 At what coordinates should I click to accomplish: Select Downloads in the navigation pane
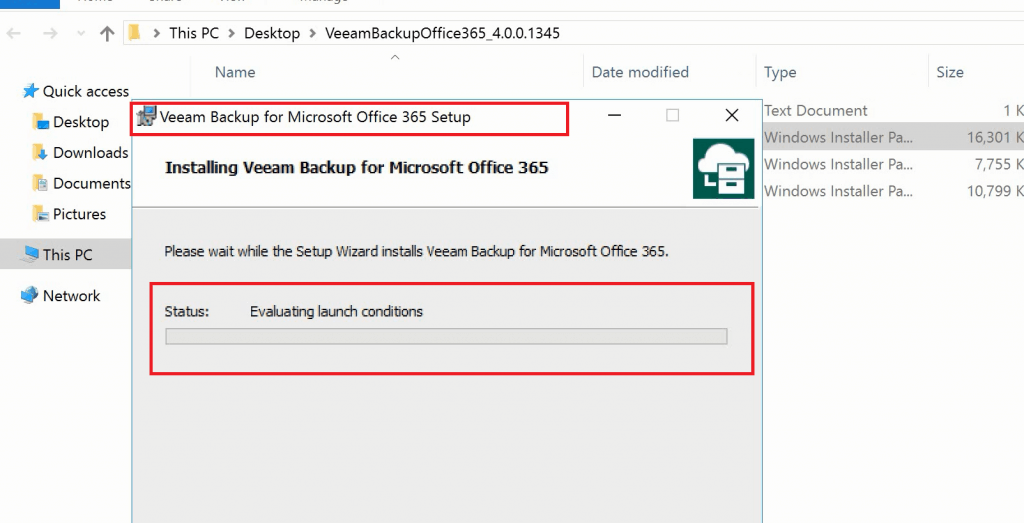[91, 153]
